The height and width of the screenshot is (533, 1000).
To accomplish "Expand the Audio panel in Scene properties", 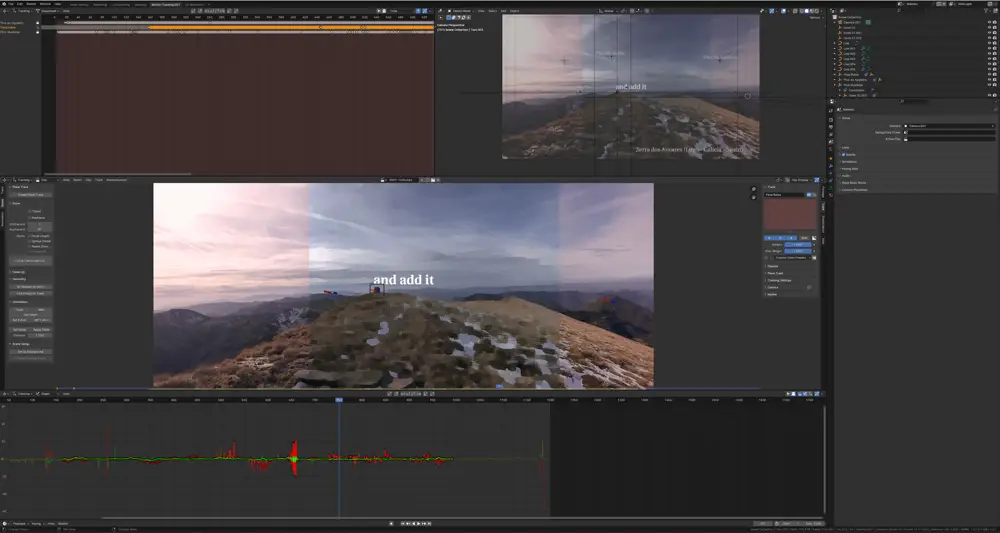I will click(x=846, y=176).
